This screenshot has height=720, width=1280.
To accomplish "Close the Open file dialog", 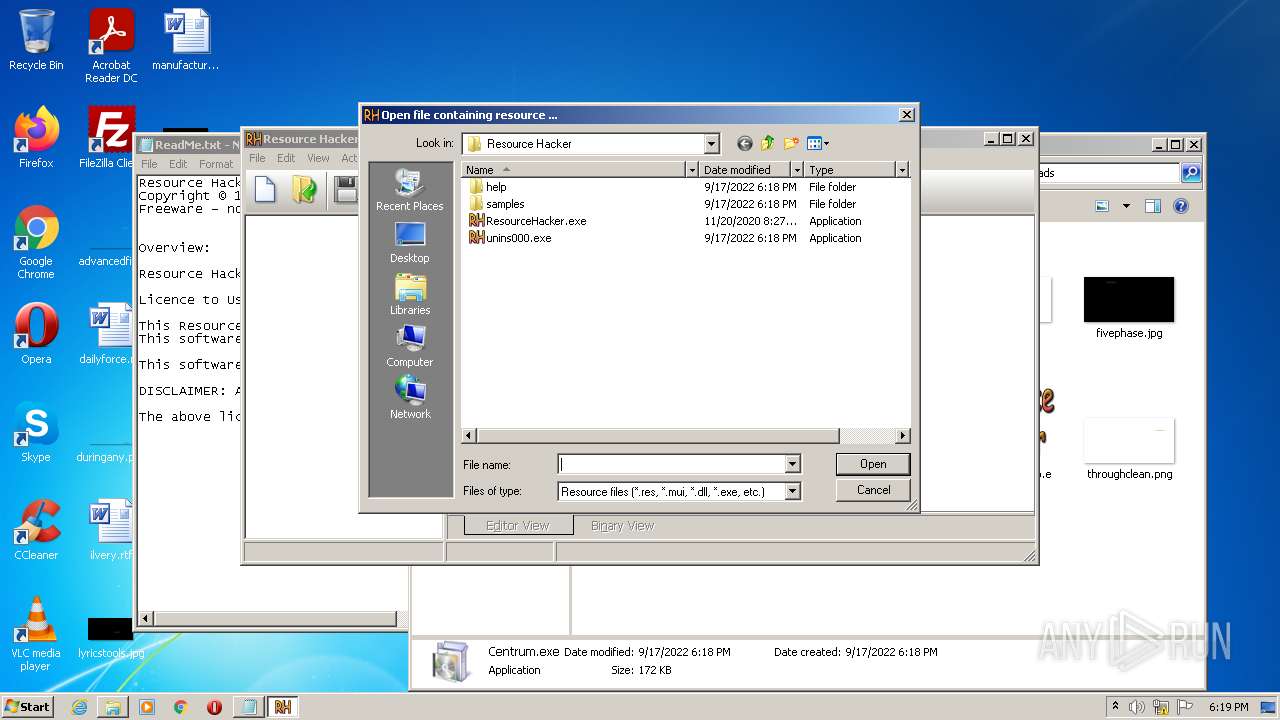I will pyautogui.click(x=907, y=115).
